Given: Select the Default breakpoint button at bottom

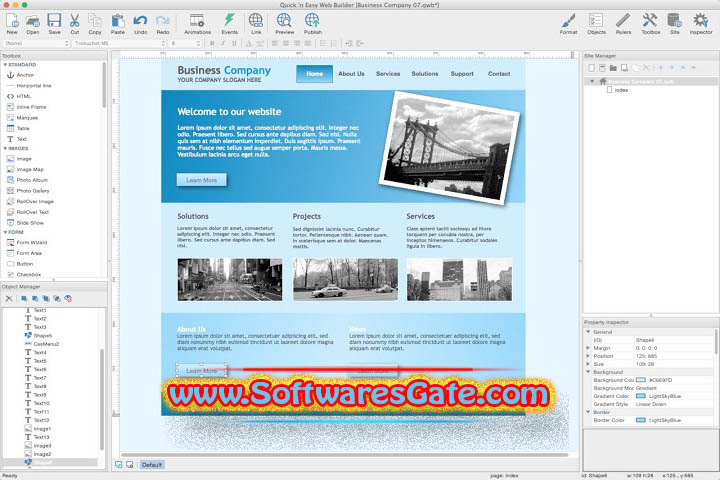Looking at the screenshot, I should 152,465.
